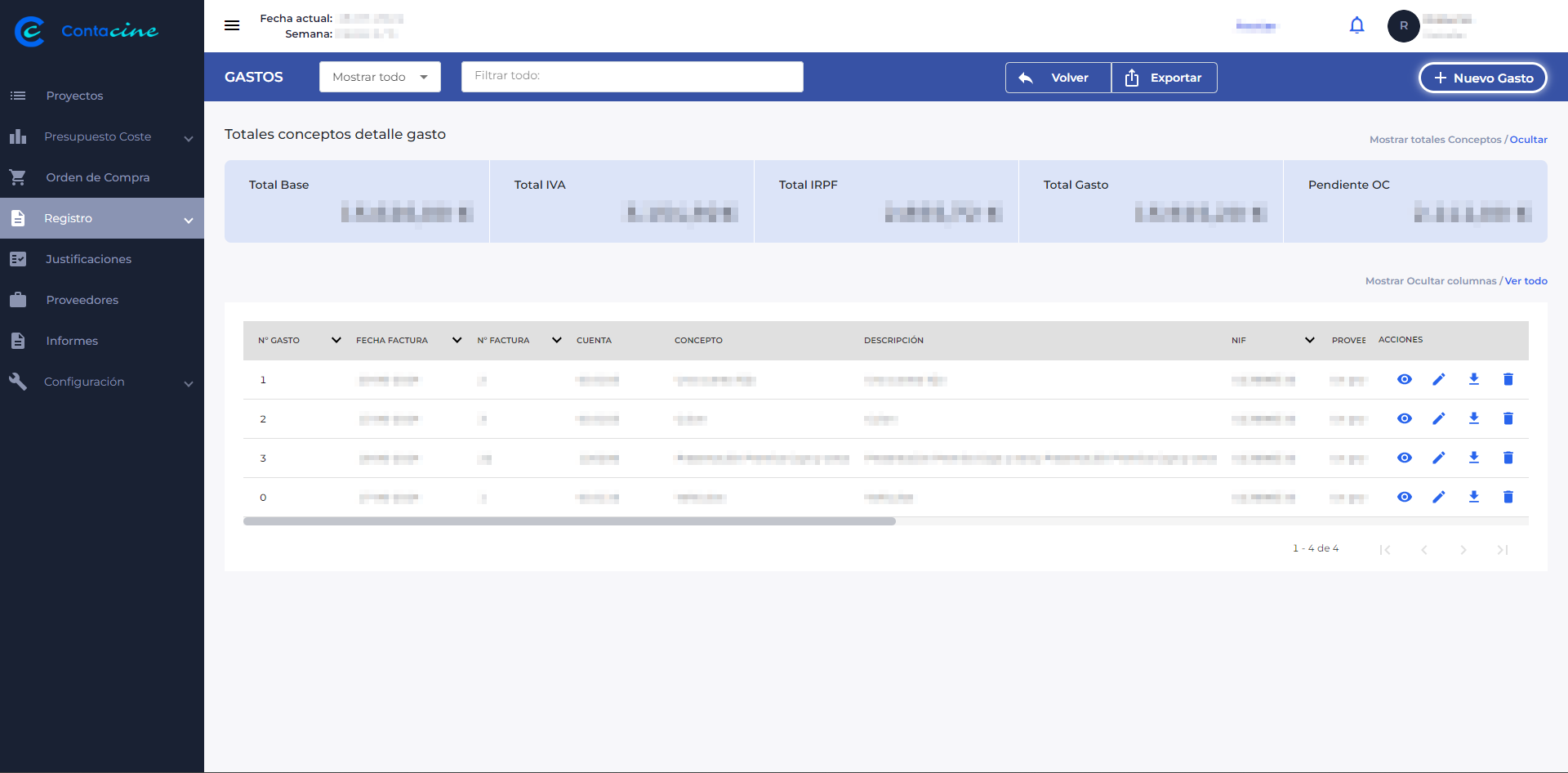Click the notification bell icon
This screenshot has height=773, width=1568.
click(x=1356, y=26)
